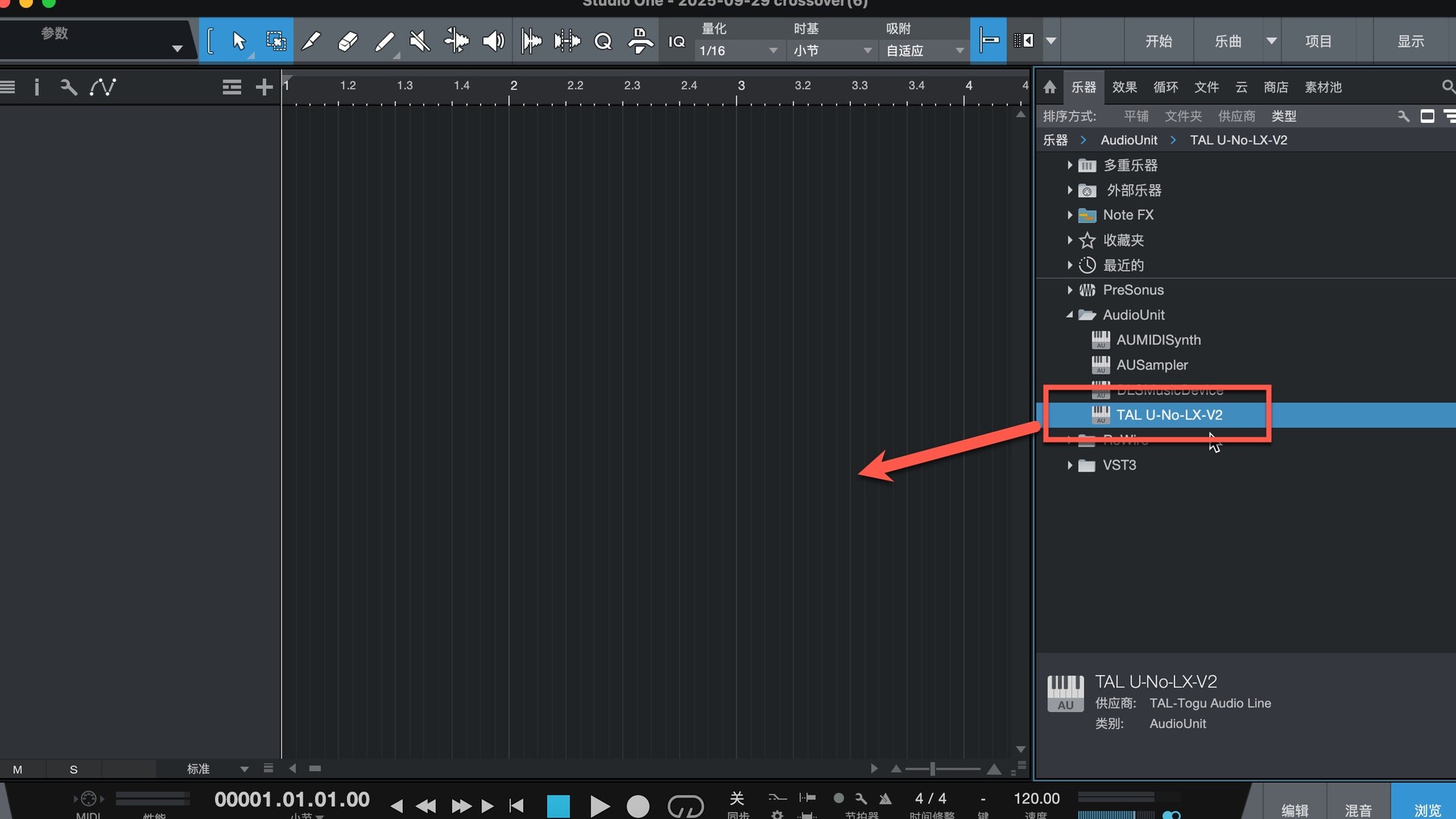Open the 混音 mix view button

click(x=1357, y=810)
